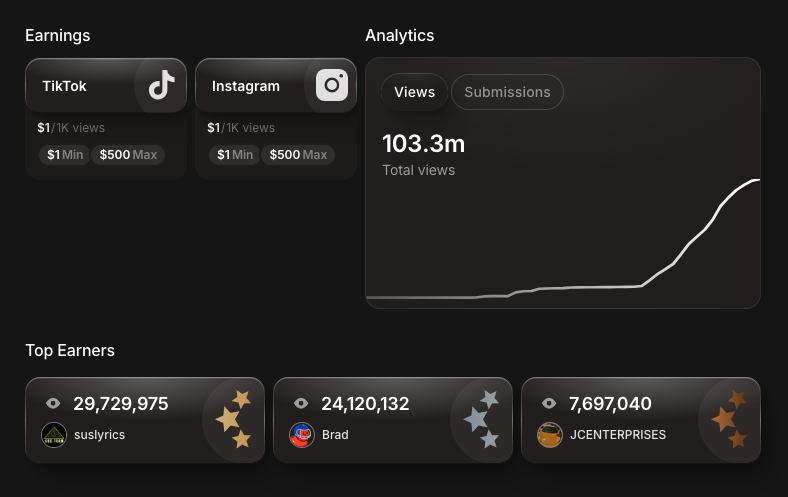
Task: Click suslyrics profile avatar
Action: point(54,435)
